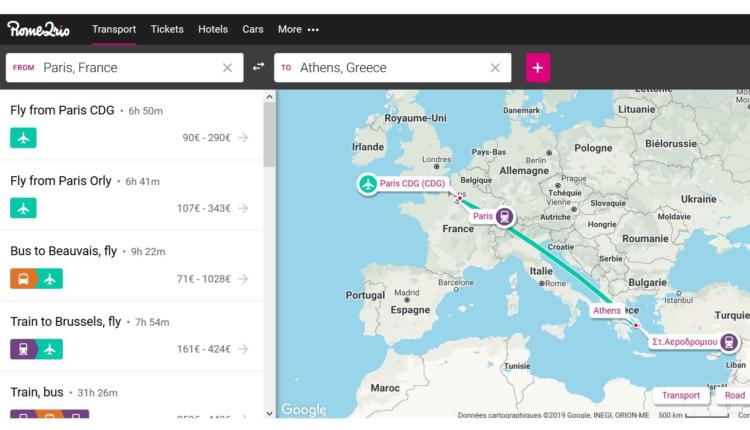Viewport: 750px width, 430px height.
Task: Click scrollbar down arrow in route list
Action: point(269,413)
